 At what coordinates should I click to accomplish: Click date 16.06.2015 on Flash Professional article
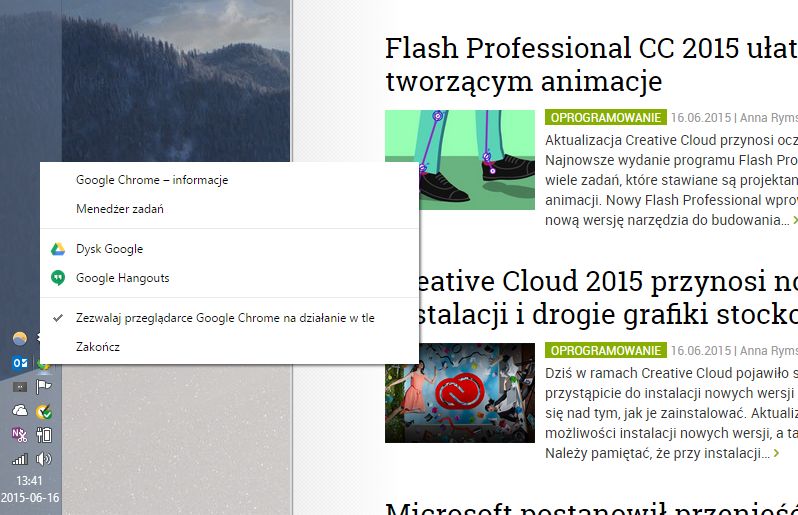[x=701, y=118]
